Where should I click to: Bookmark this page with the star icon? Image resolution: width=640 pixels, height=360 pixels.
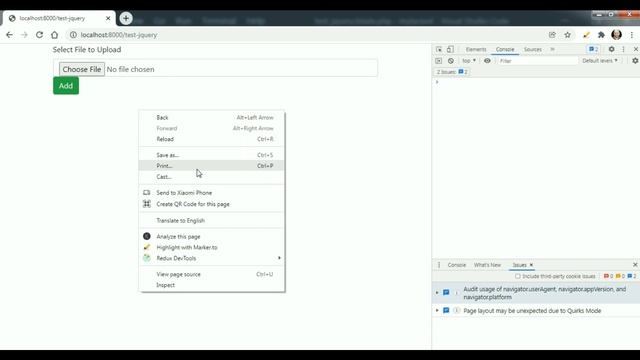coord(567,35)
